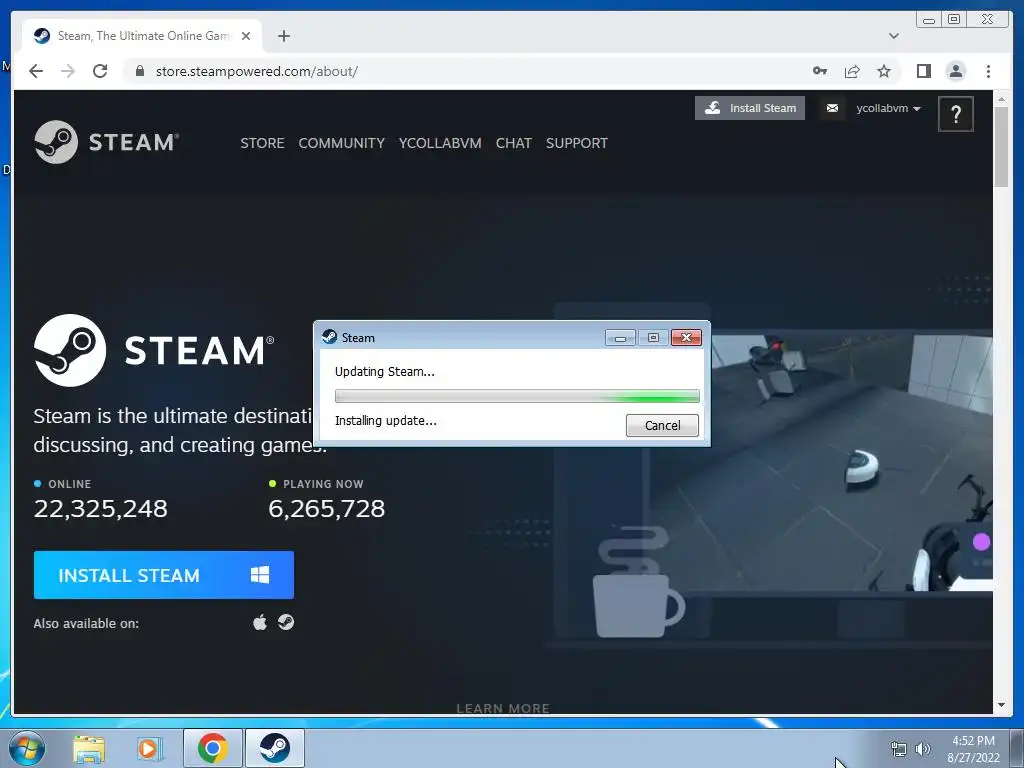Toggle Chrome side panel icon
Screen dimensions: 1024x768
point(923,71)
